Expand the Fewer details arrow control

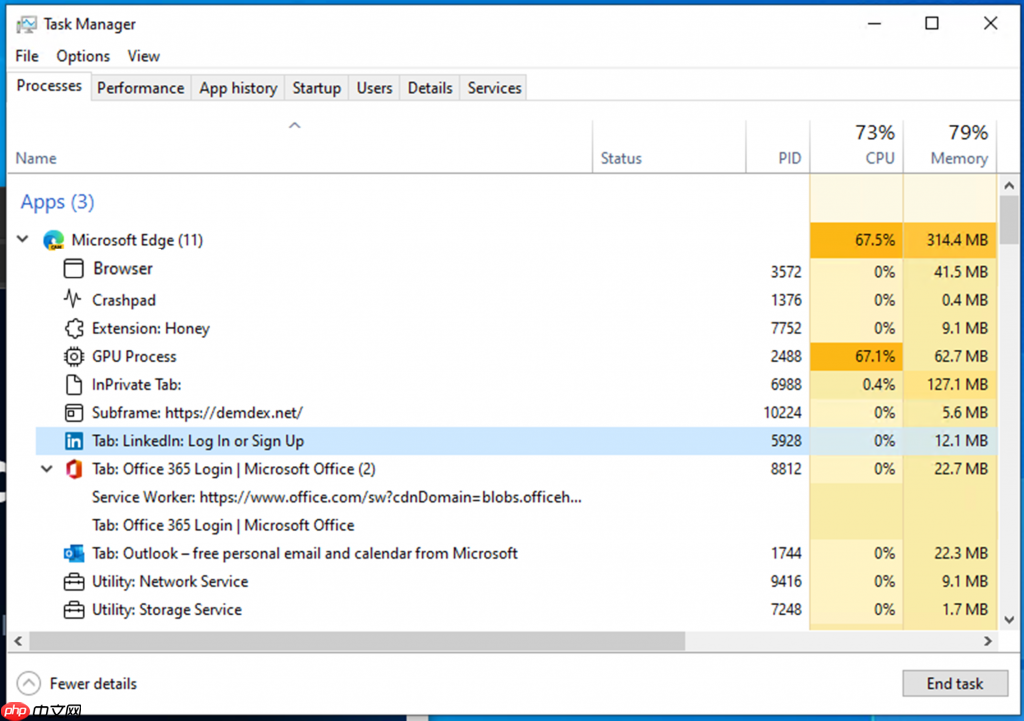[x=30, y=683]
